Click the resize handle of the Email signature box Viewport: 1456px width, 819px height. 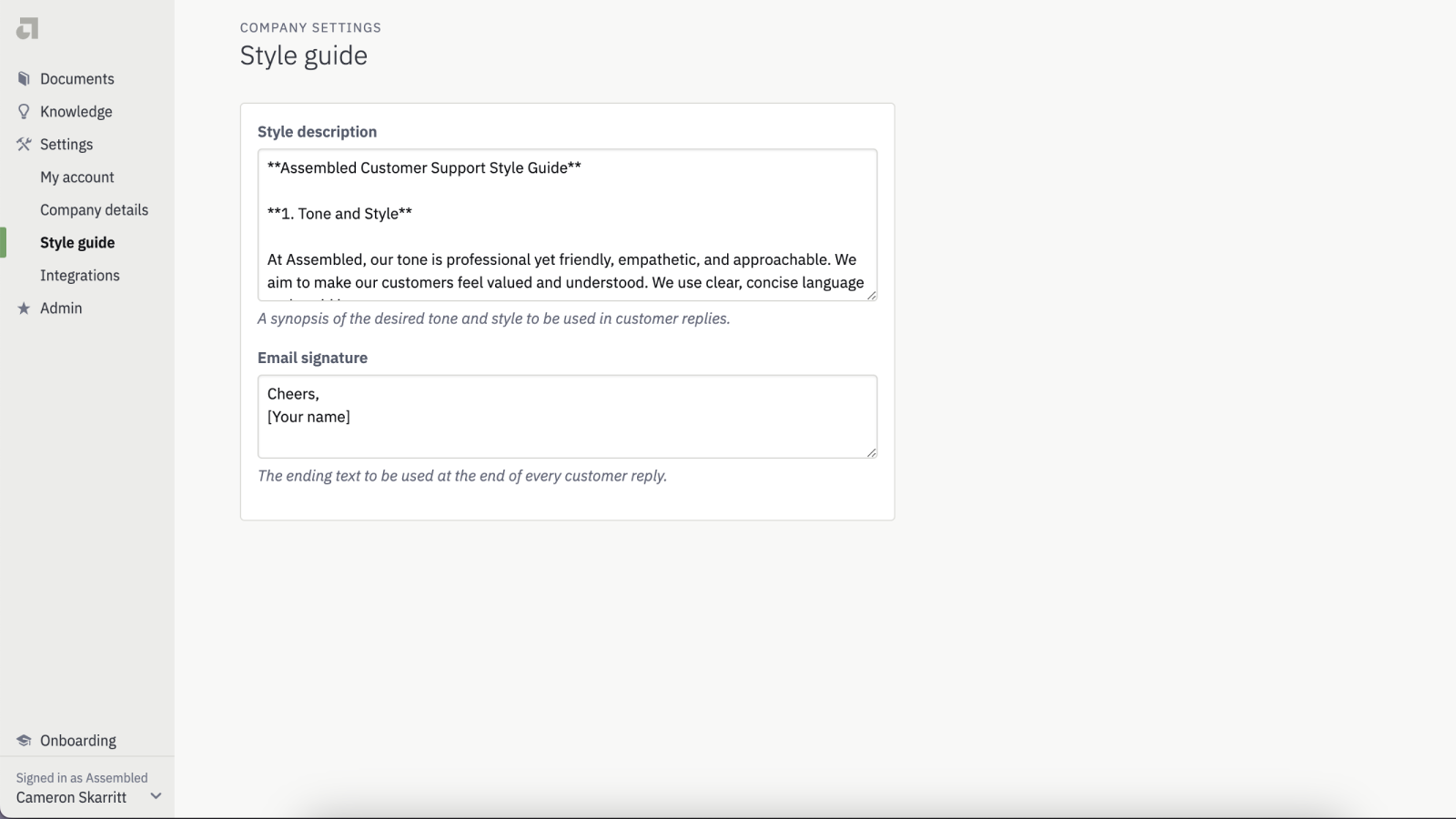[871, 452]
